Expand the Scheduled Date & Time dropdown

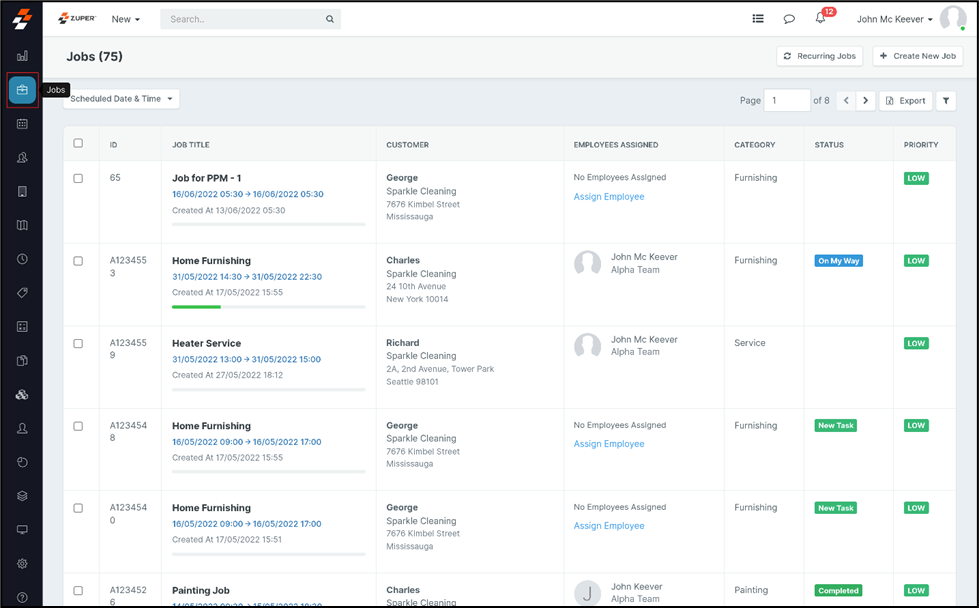click(120, 99)
